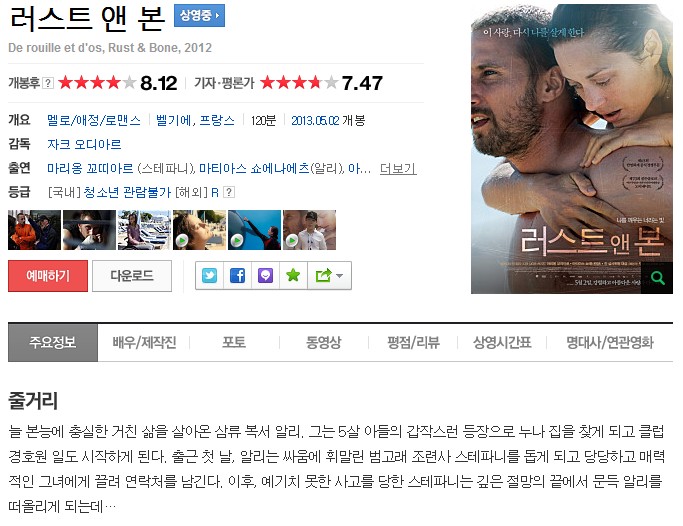Click the 상영중 status badge
This screenshot has width=683, height=526.
click(199, 16)
